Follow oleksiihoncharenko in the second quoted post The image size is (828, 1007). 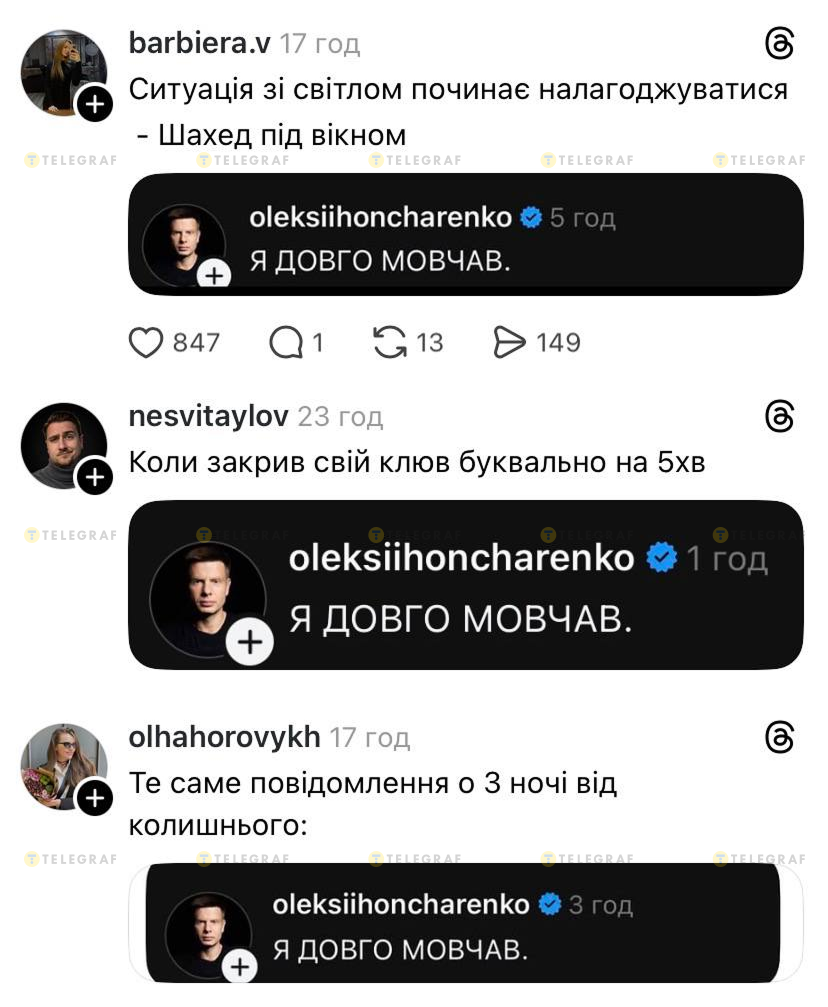pyautogui.click(x=250, y=643)
